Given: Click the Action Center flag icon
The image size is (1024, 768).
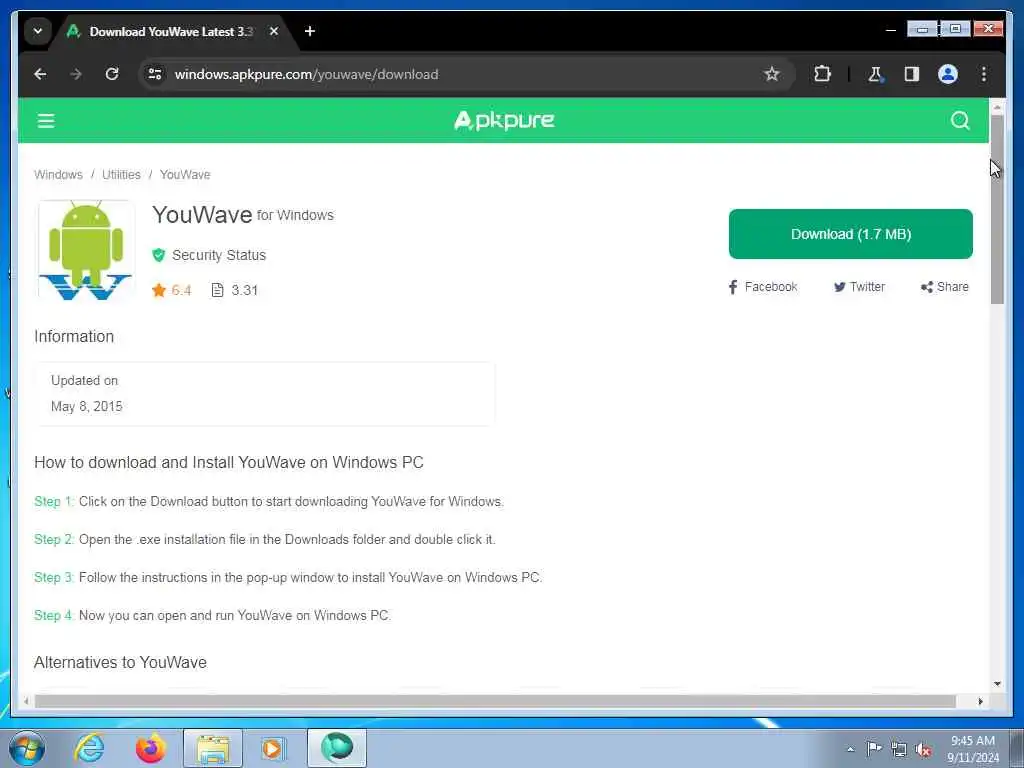Looking at the screenshot, I should [x=874, y=748].
